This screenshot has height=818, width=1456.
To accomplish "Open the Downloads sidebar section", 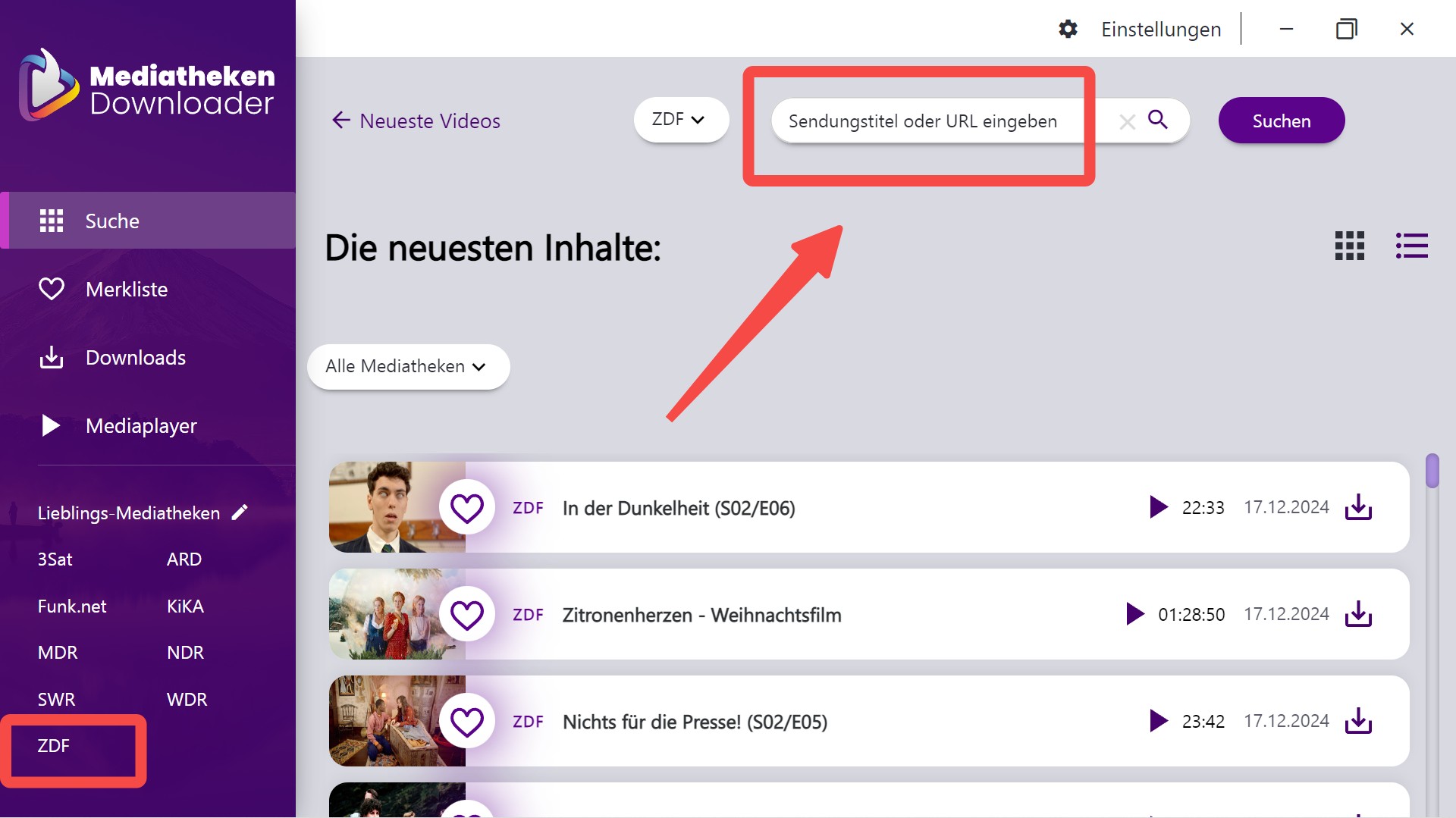I will (x=148, y=357).
